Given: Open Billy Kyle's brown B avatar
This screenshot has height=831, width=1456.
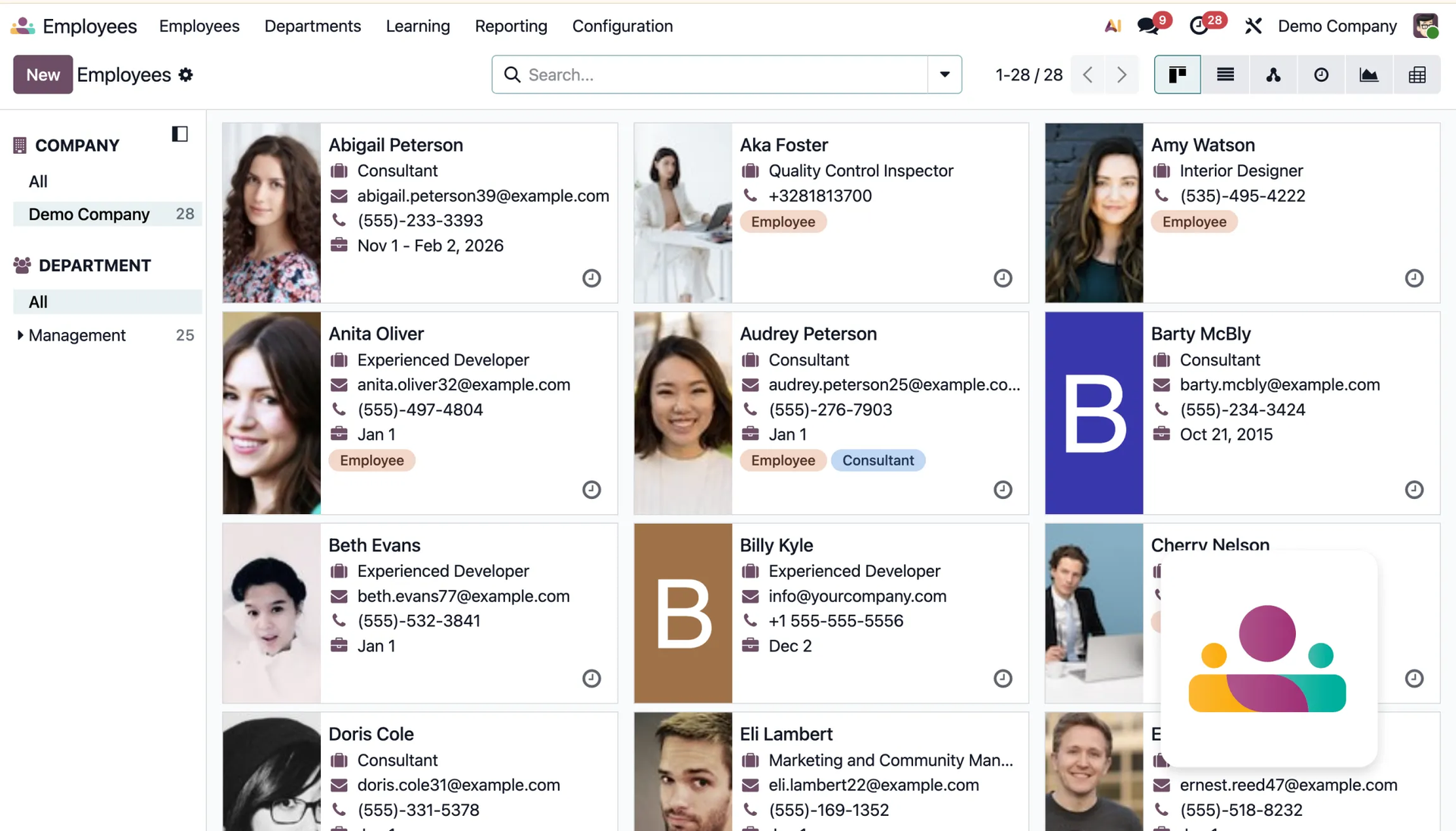Looking at the screenshot, I should click(x=682, y=613).
